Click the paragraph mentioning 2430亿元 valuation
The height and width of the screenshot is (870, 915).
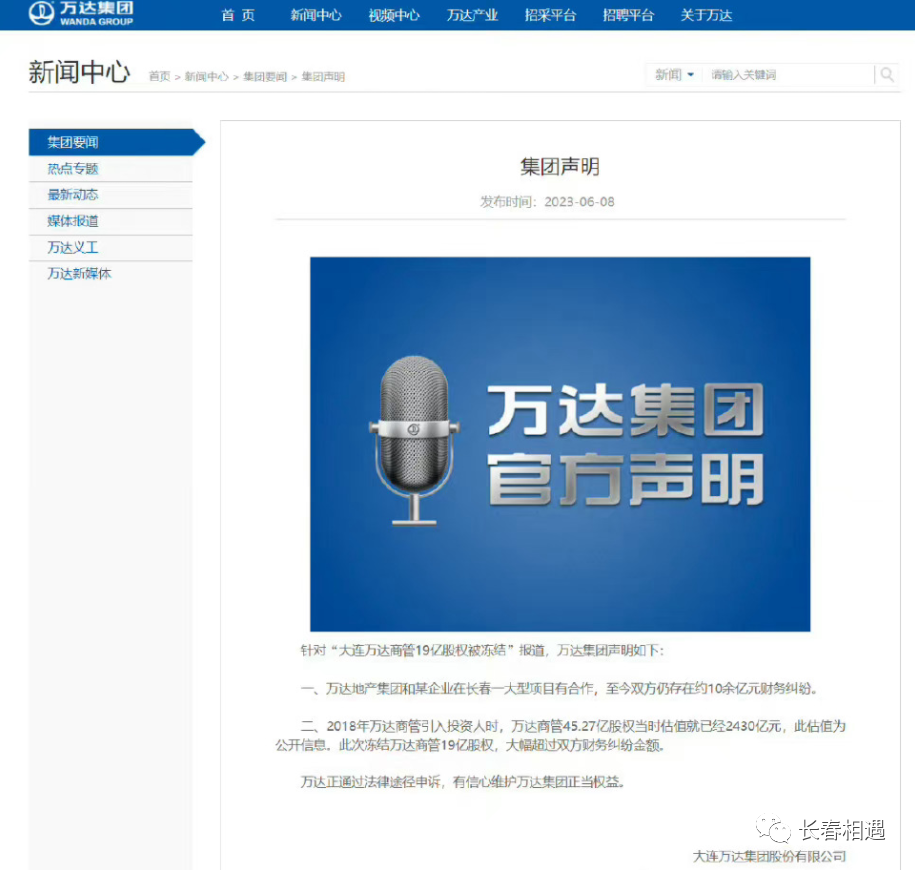pyautogui.click(x=560, y=736)
